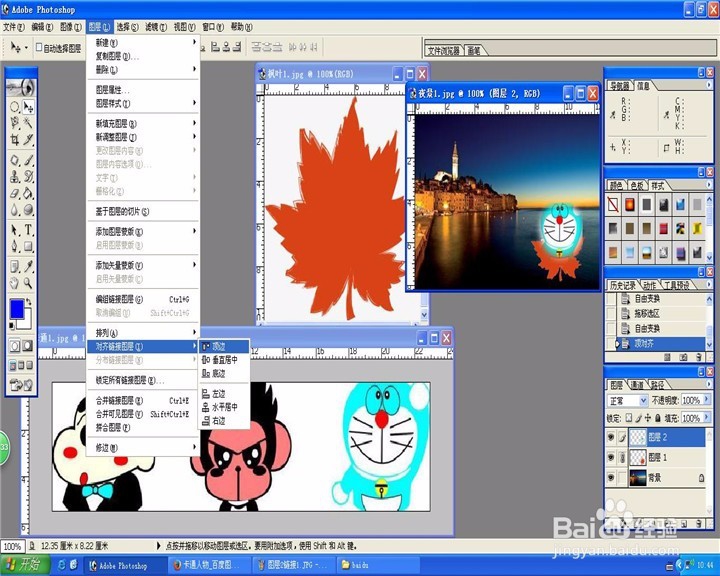Image resolution: width=720 pixels, height=576 pixels.
Task: Jump to ImageReady icon
Action: (x=22, y=385)
